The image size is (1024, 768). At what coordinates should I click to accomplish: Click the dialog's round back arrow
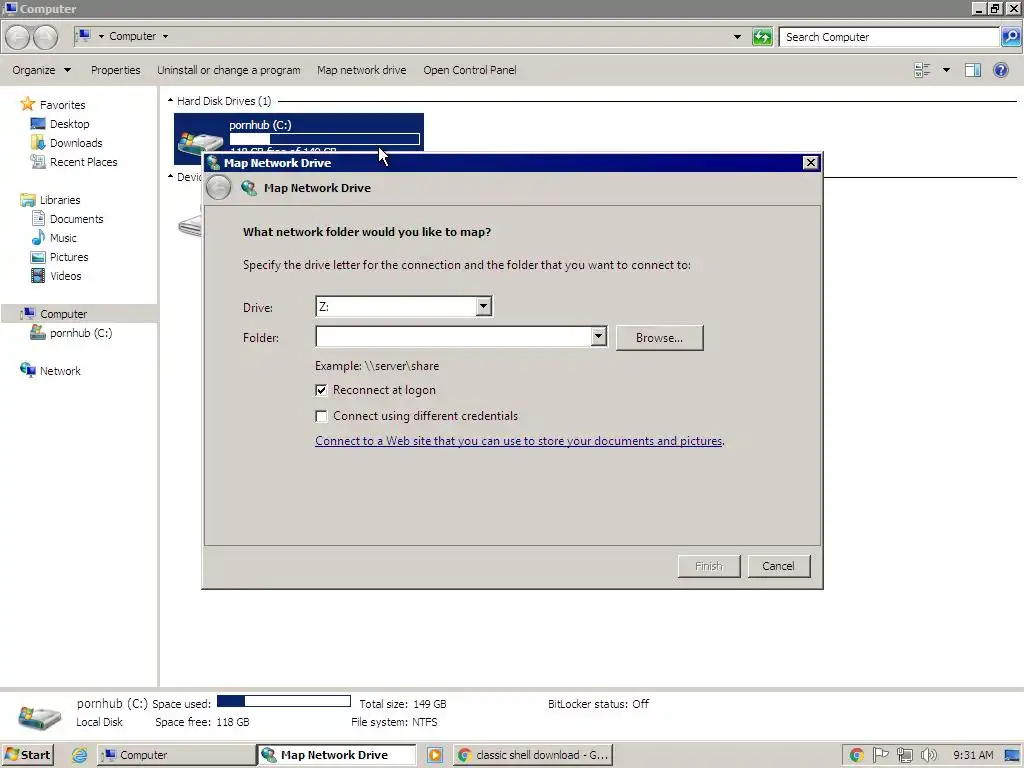[x=218, y=188]
